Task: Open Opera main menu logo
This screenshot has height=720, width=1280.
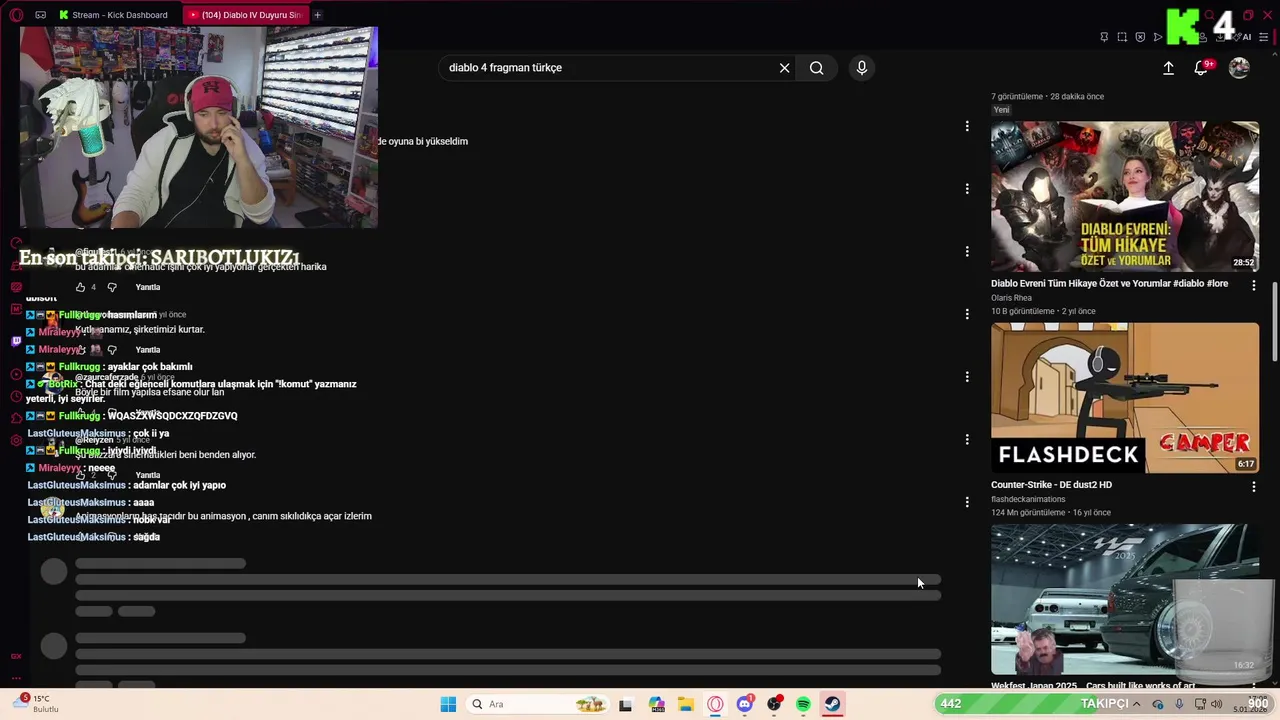Action: pos(16,15)
